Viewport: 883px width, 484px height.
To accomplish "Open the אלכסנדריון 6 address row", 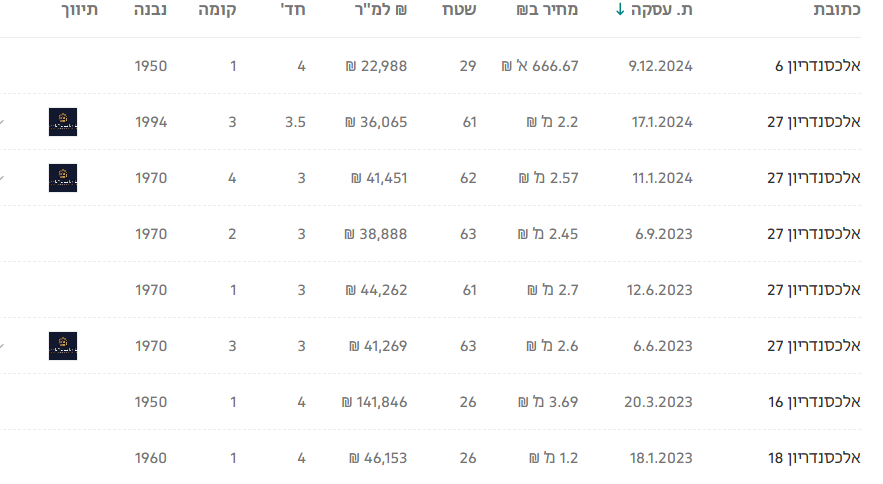I will tap(817, 66).
